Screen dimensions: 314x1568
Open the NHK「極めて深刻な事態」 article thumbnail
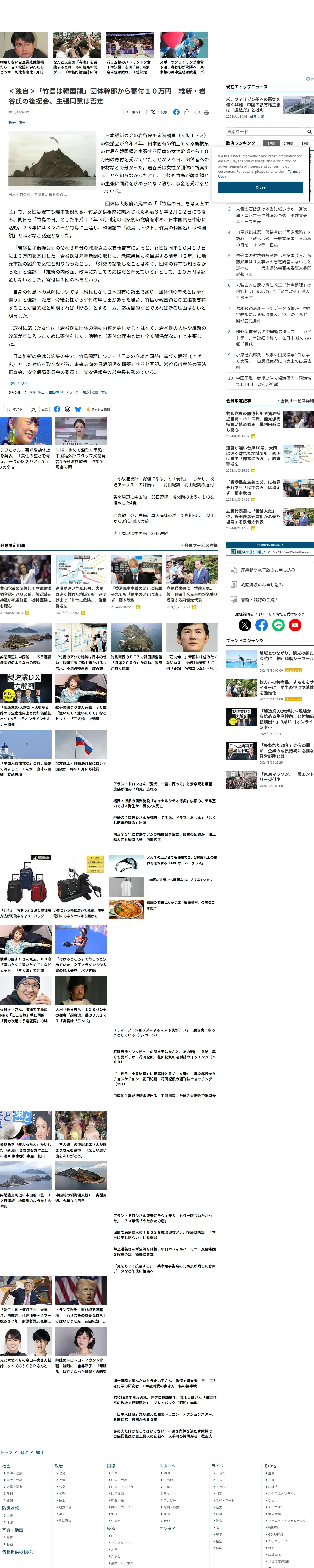click(81, 430)
